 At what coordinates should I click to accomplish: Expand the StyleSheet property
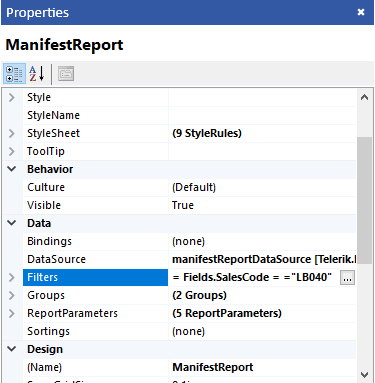[12, 133]
